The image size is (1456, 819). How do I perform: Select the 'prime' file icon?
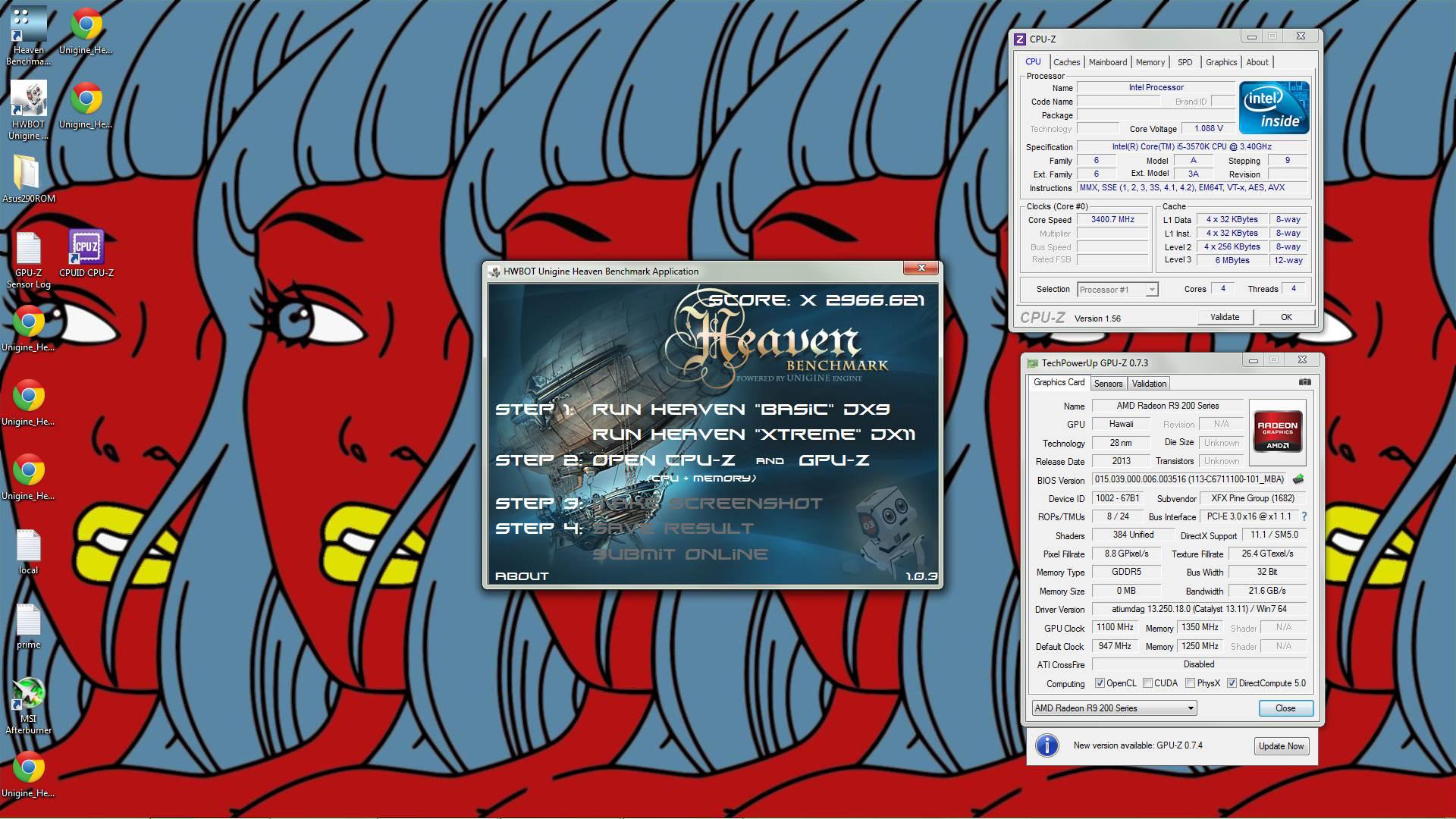click(x=28, y=626)
